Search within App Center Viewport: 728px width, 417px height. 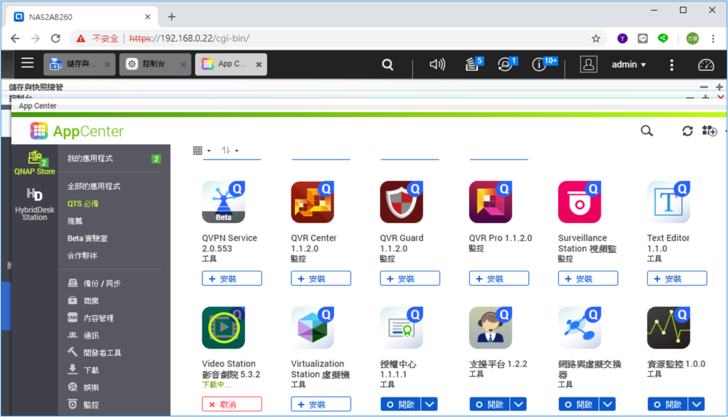click(x=647, y=131)
